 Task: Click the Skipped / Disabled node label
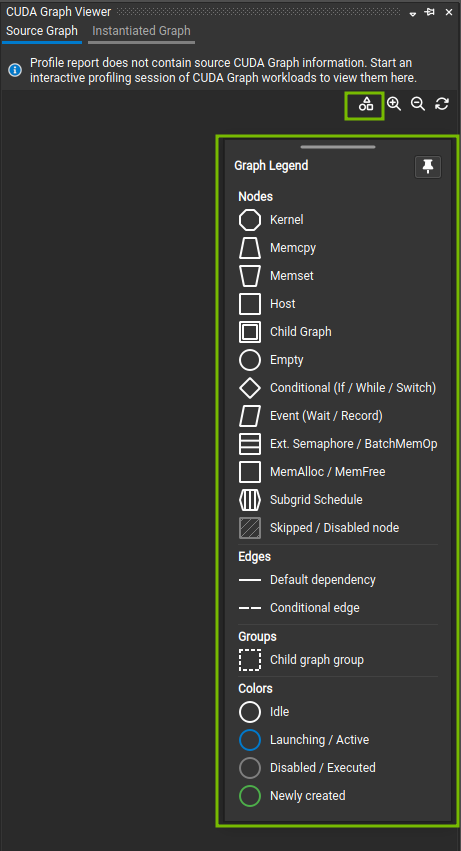(x=334, y=528)
